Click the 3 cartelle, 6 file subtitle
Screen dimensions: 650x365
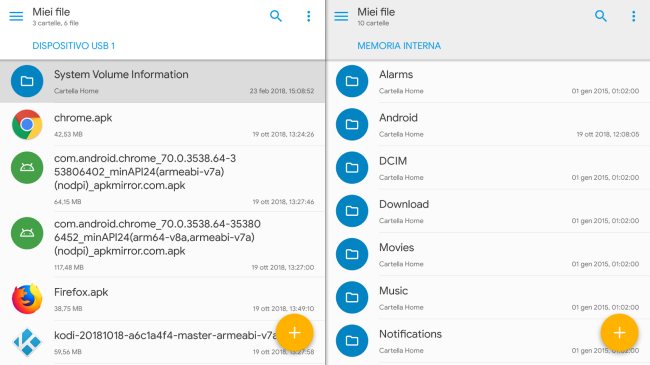click(56, 23)
